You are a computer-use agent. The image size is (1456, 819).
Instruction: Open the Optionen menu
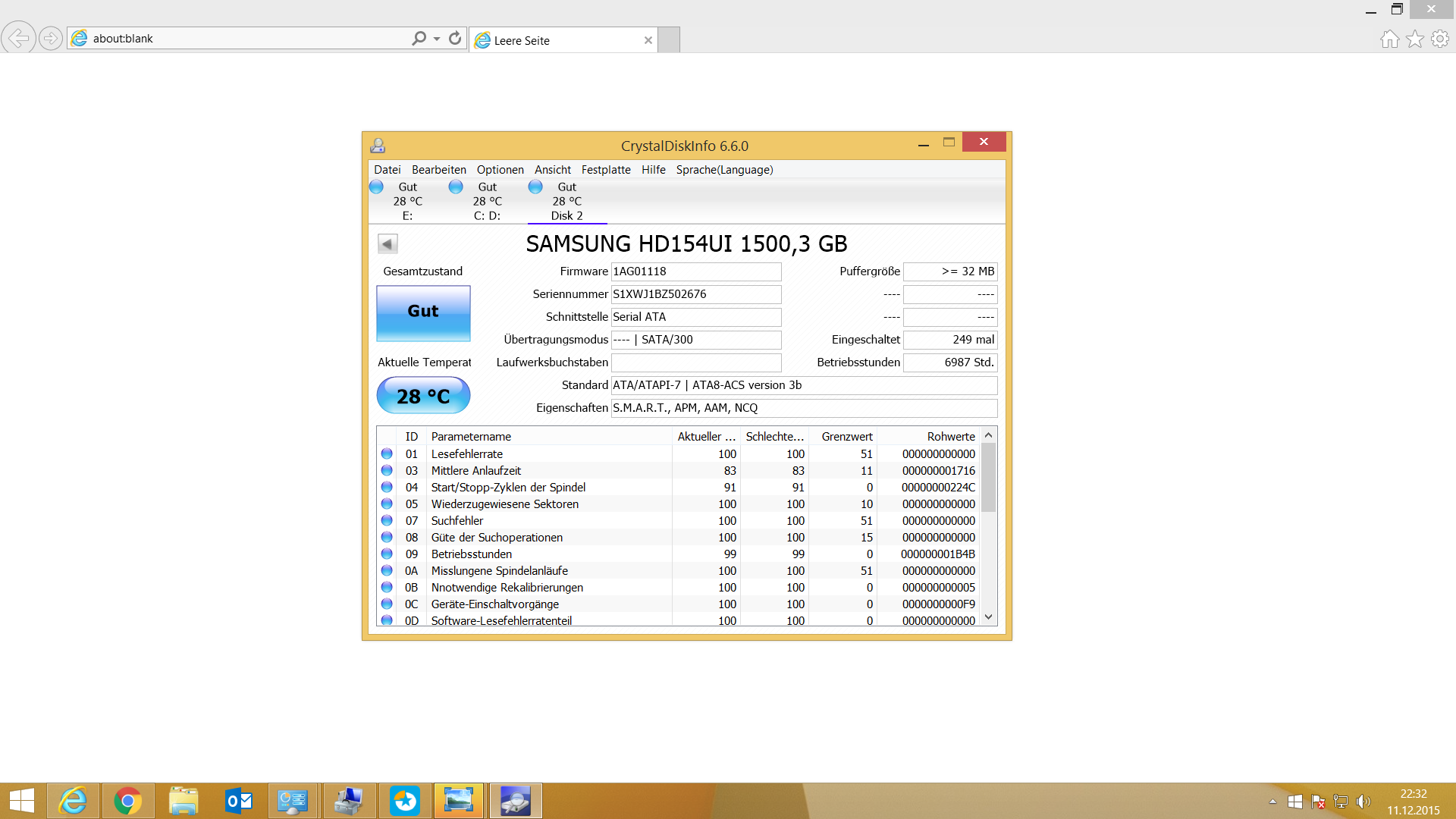click(x=500, y=170)
